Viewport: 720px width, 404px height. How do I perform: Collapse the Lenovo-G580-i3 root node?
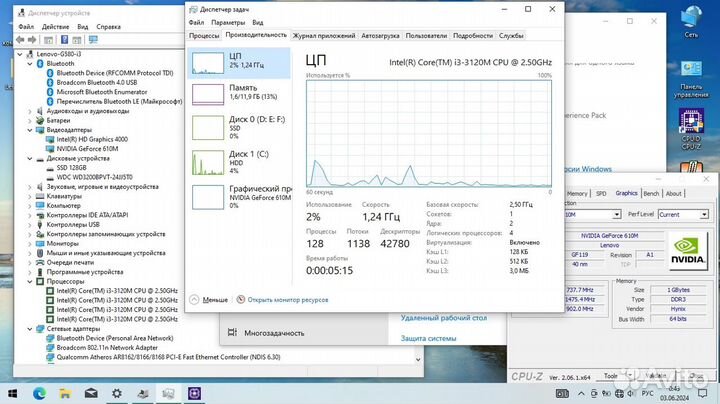tap(20, 54)
